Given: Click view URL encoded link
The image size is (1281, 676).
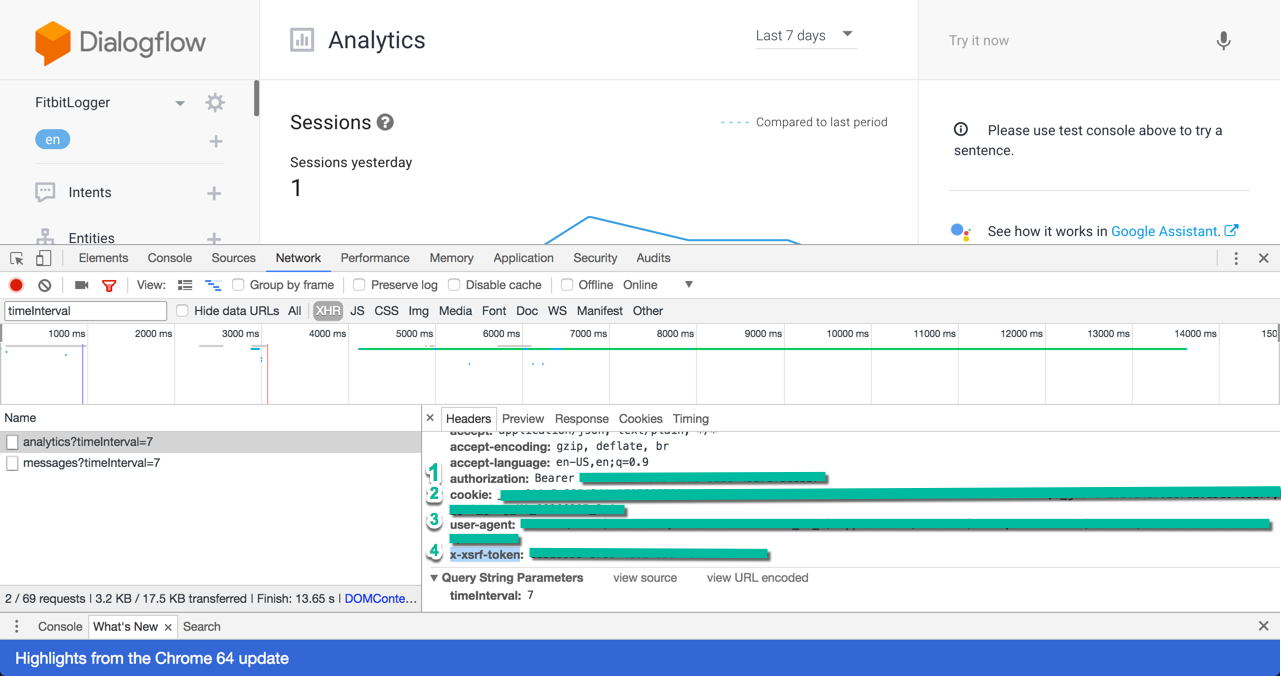Looking at the screenshot, I should pyautogui.click(x=758, y=578).
